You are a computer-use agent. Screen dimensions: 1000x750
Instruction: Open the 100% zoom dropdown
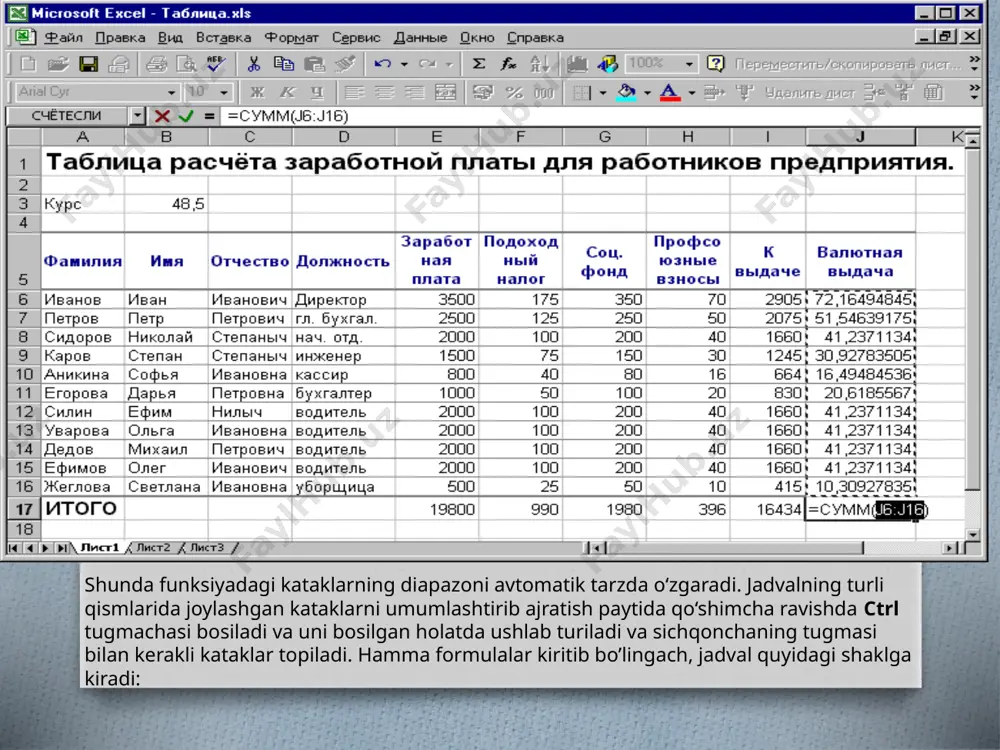point(689,64)
